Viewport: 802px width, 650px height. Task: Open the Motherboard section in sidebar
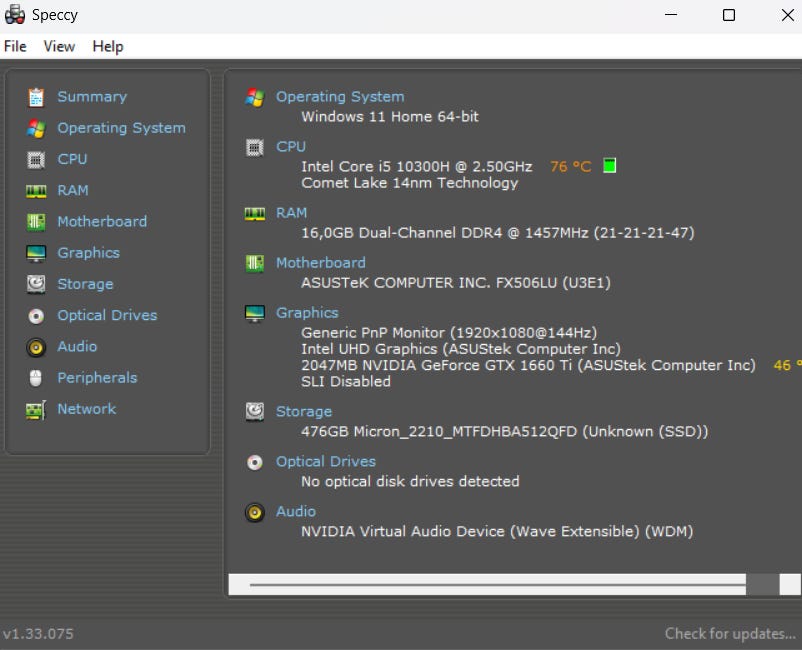[x=102, y=221]
